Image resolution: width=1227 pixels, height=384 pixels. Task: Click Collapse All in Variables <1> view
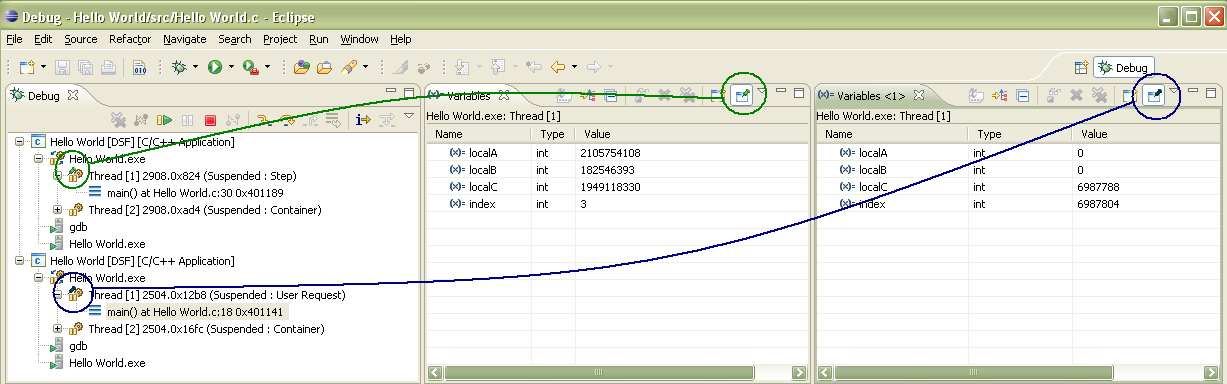click(1022, 96)
